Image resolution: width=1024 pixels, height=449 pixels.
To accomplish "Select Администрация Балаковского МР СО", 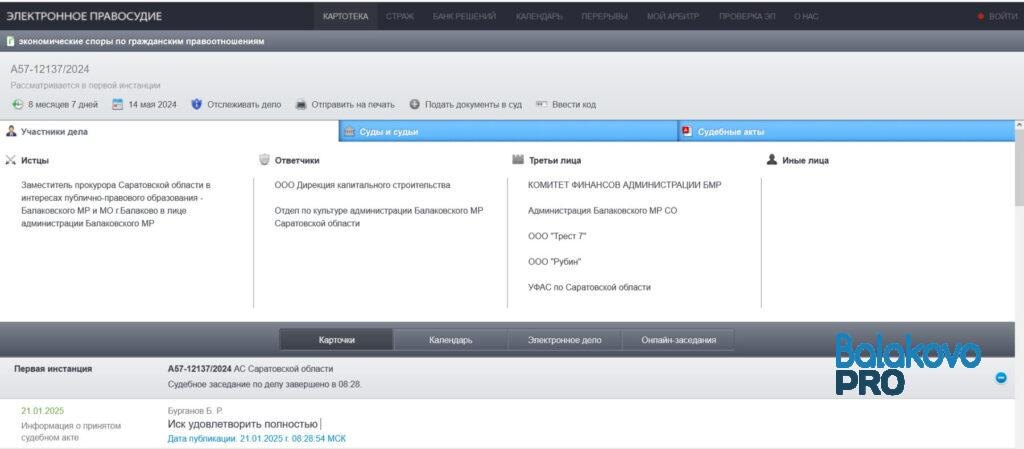I will click(603, 211).
